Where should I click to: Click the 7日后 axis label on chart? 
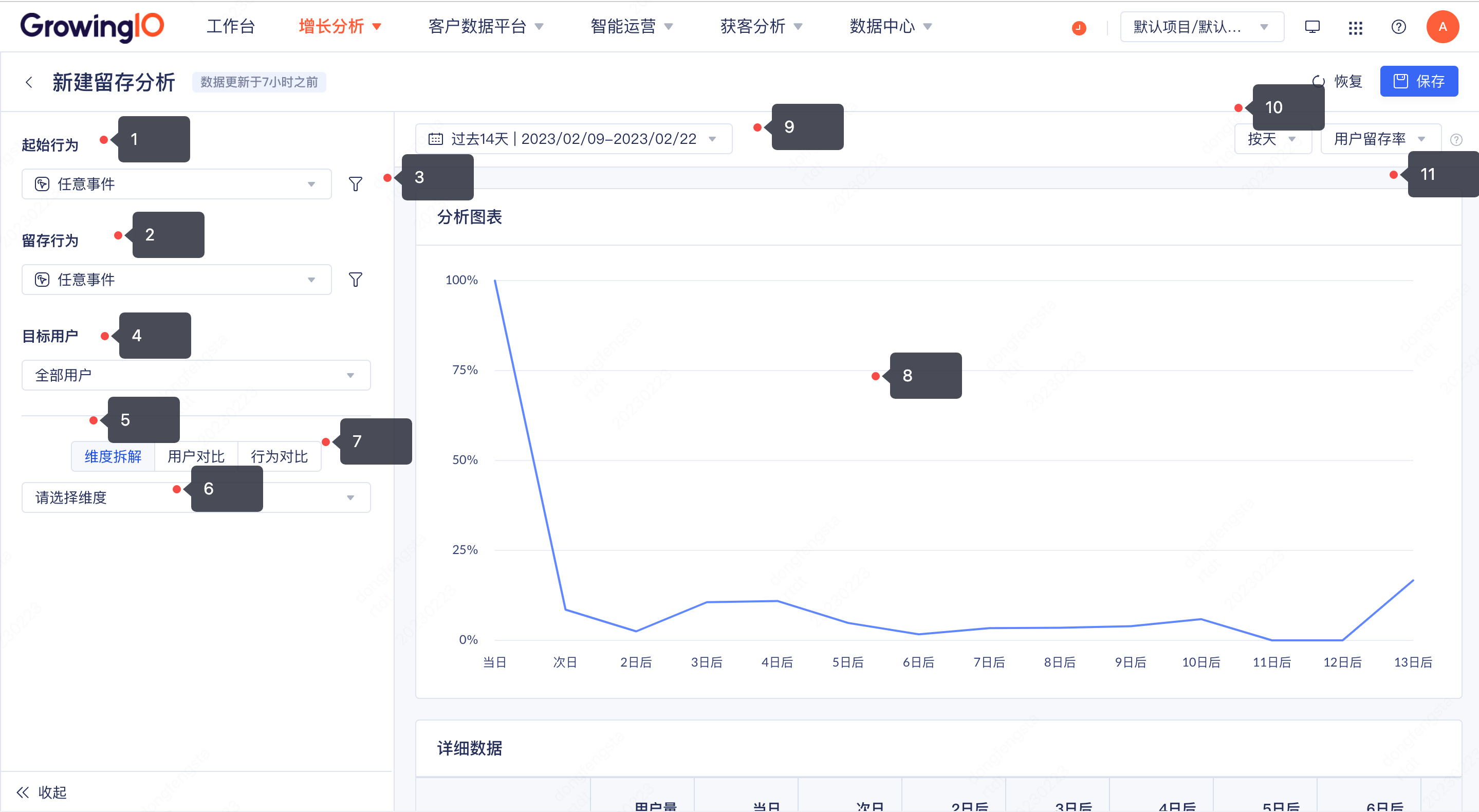pyautogui.click(x=989, y=662)
